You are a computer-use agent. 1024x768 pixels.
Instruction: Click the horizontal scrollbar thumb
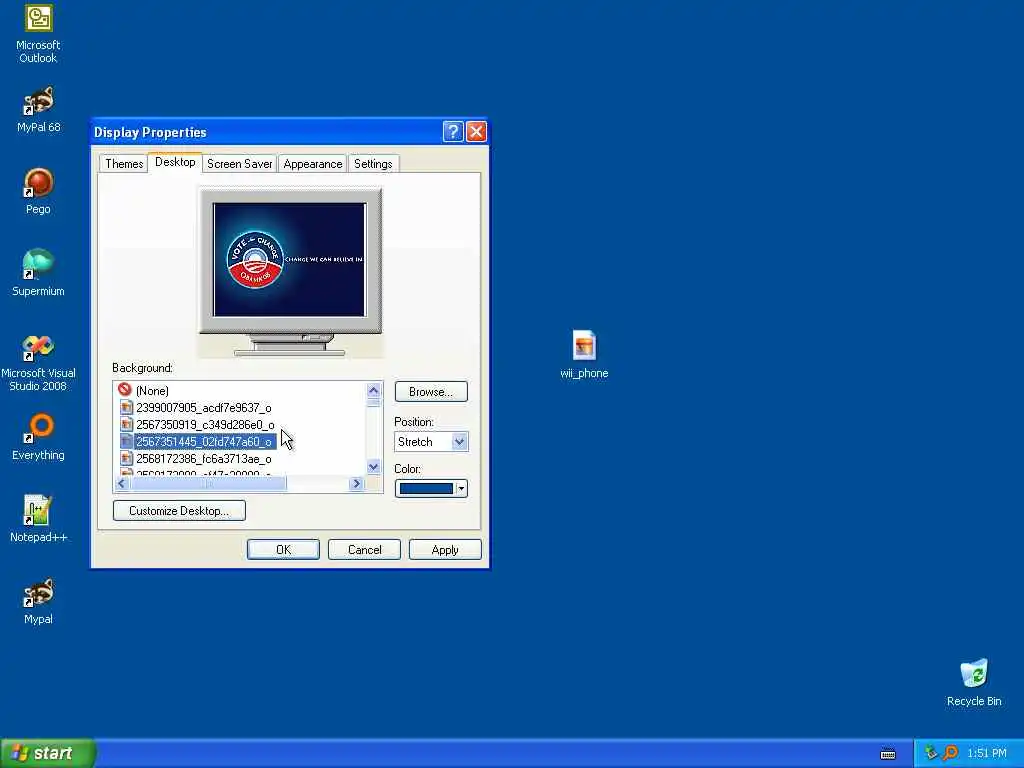click(x=208, y=484)
